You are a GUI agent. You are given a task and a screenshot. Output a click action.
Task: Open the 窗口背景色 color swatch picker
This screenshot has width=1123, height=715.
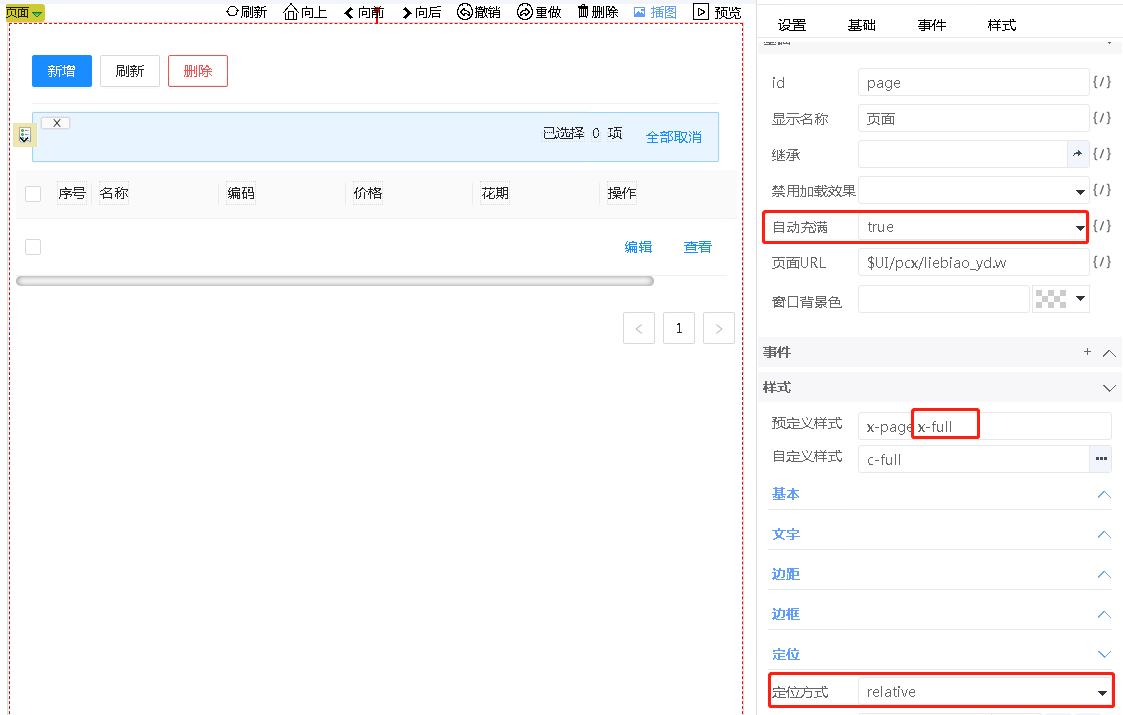point(1060,299)
